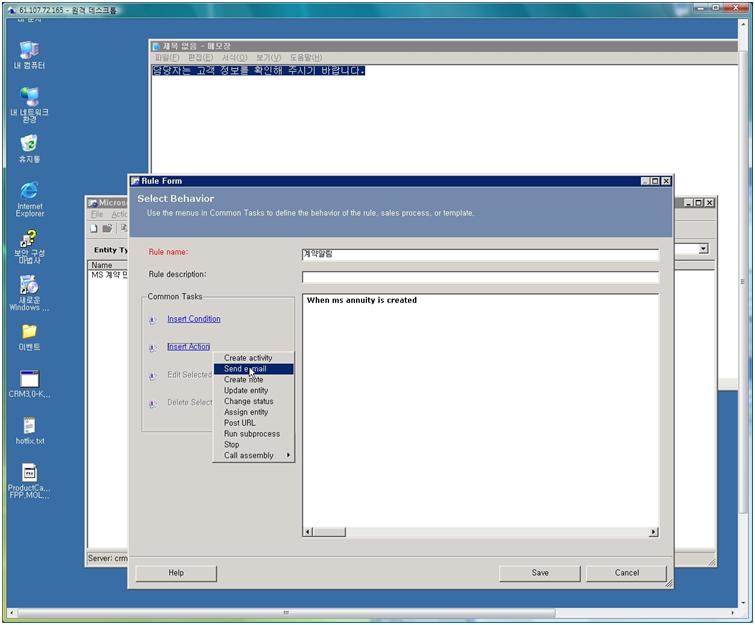Open the new Windows shortcut icon
Viewport: 755px width, 625px height.
tap(29, 293)
